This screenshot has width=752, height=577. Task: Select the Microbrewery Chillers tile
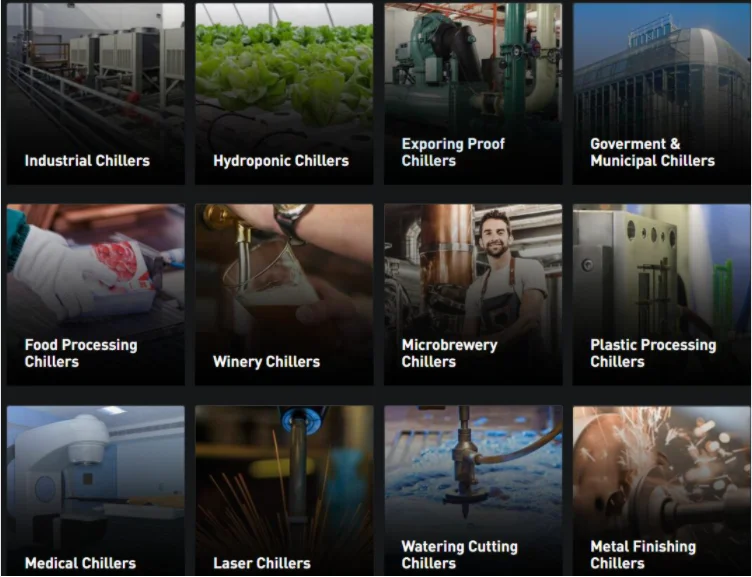tap(473, 294)
